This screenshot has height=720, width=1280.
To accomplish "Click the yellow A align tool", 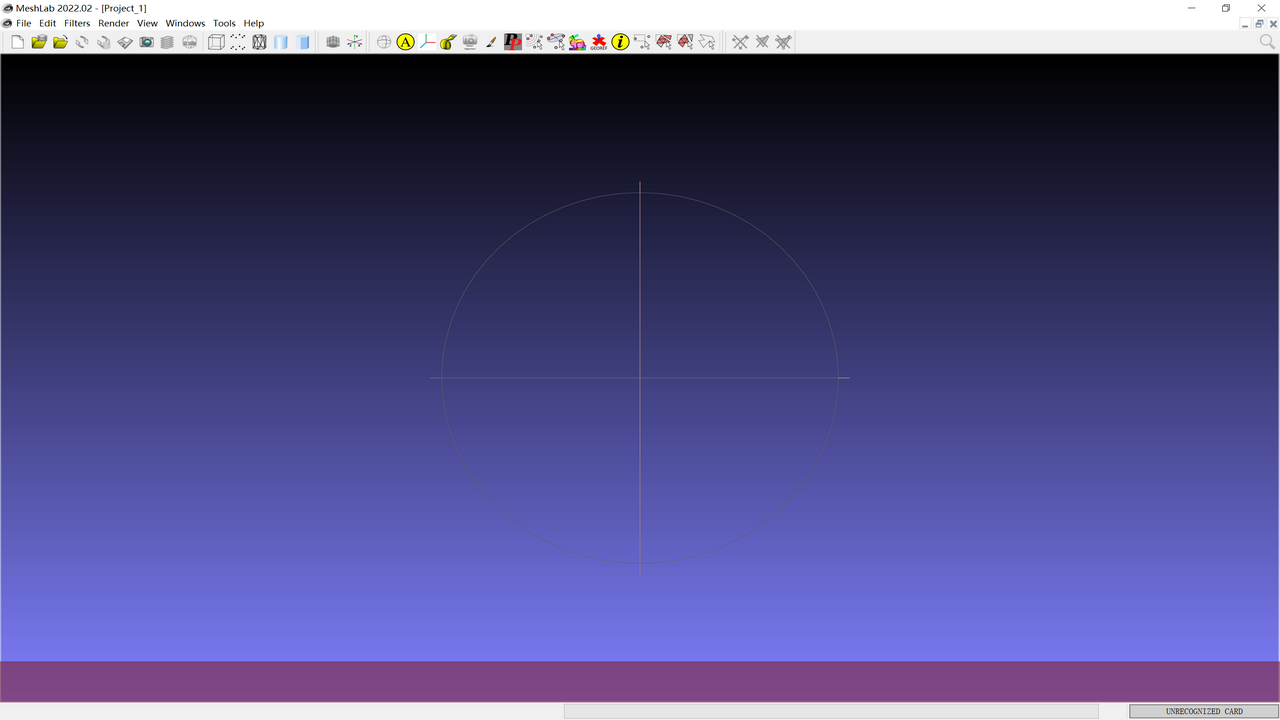I will [x=405, y=42].
